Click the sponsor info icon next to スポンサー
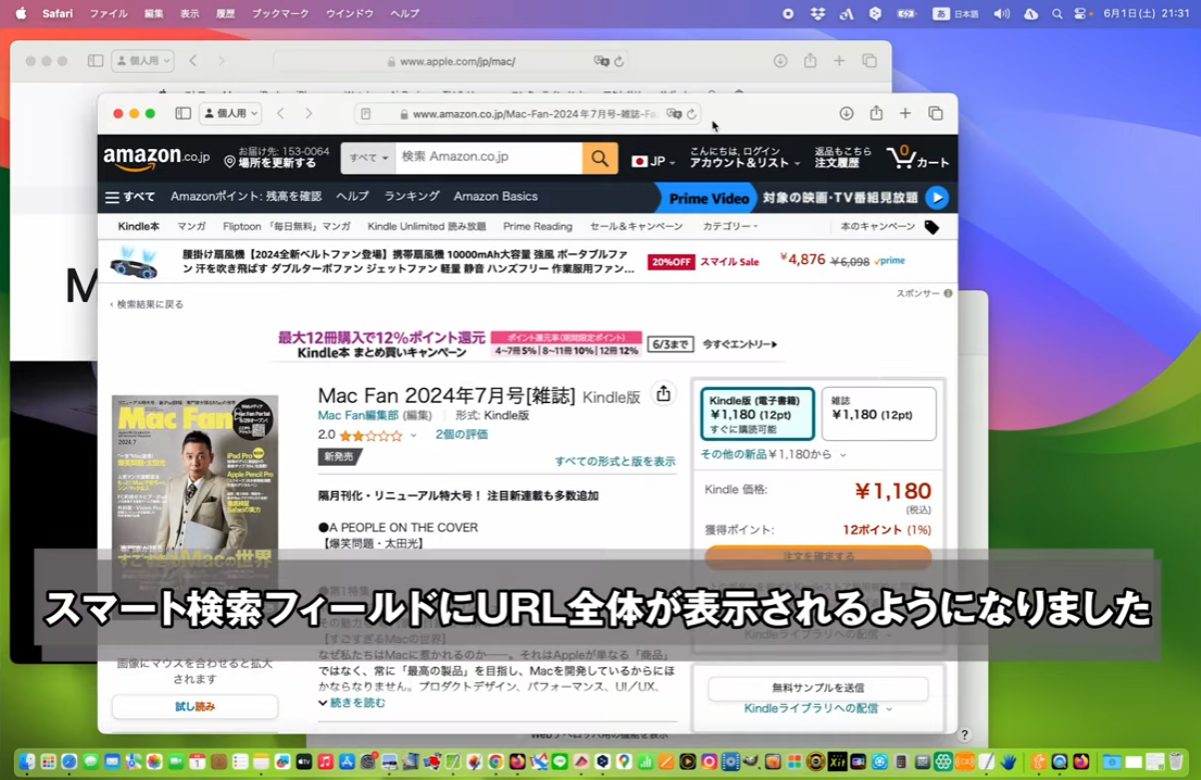Image resolution: width=1201 pixels, height=780 pixels. click(948, 294)
